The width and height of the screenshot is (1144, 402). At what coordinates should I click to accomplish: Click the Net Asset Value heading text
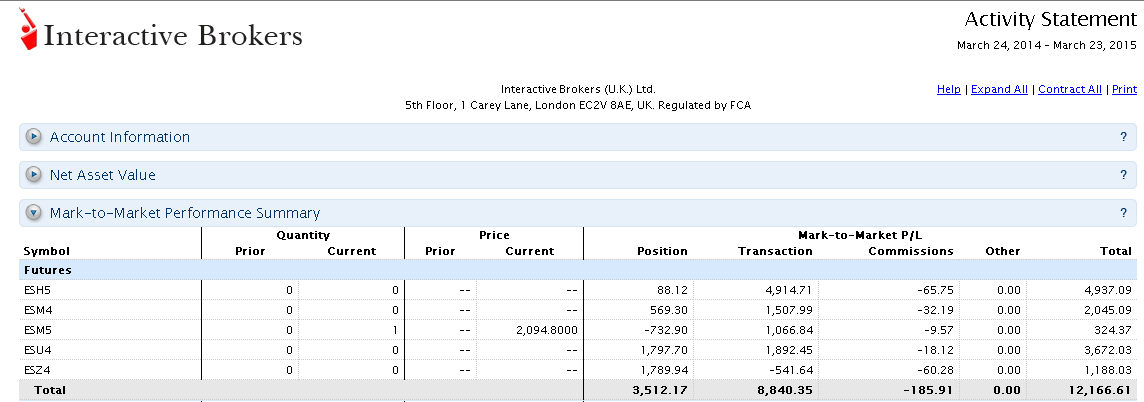103,175
